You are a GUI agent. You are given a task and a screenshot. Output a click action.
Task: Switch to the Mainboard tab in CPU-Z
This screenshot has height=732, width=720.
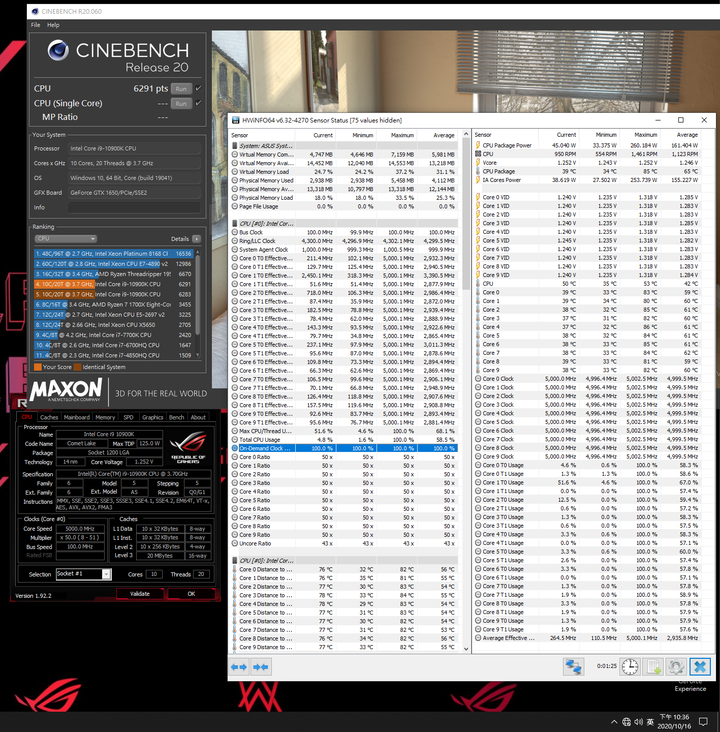click(x=76, y=417)
